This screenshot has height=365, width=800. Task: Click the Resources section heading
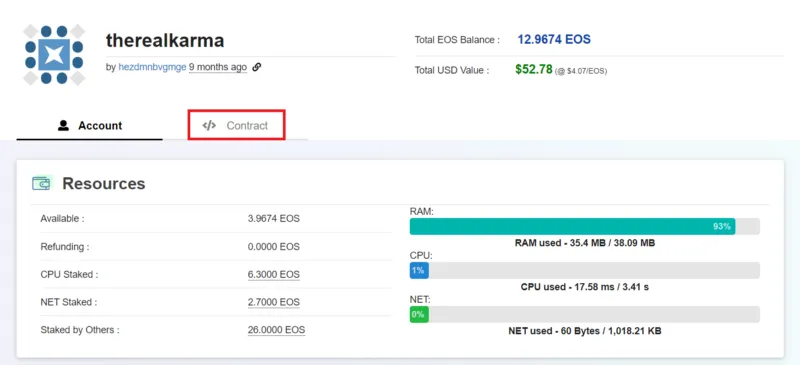(104, 183)
